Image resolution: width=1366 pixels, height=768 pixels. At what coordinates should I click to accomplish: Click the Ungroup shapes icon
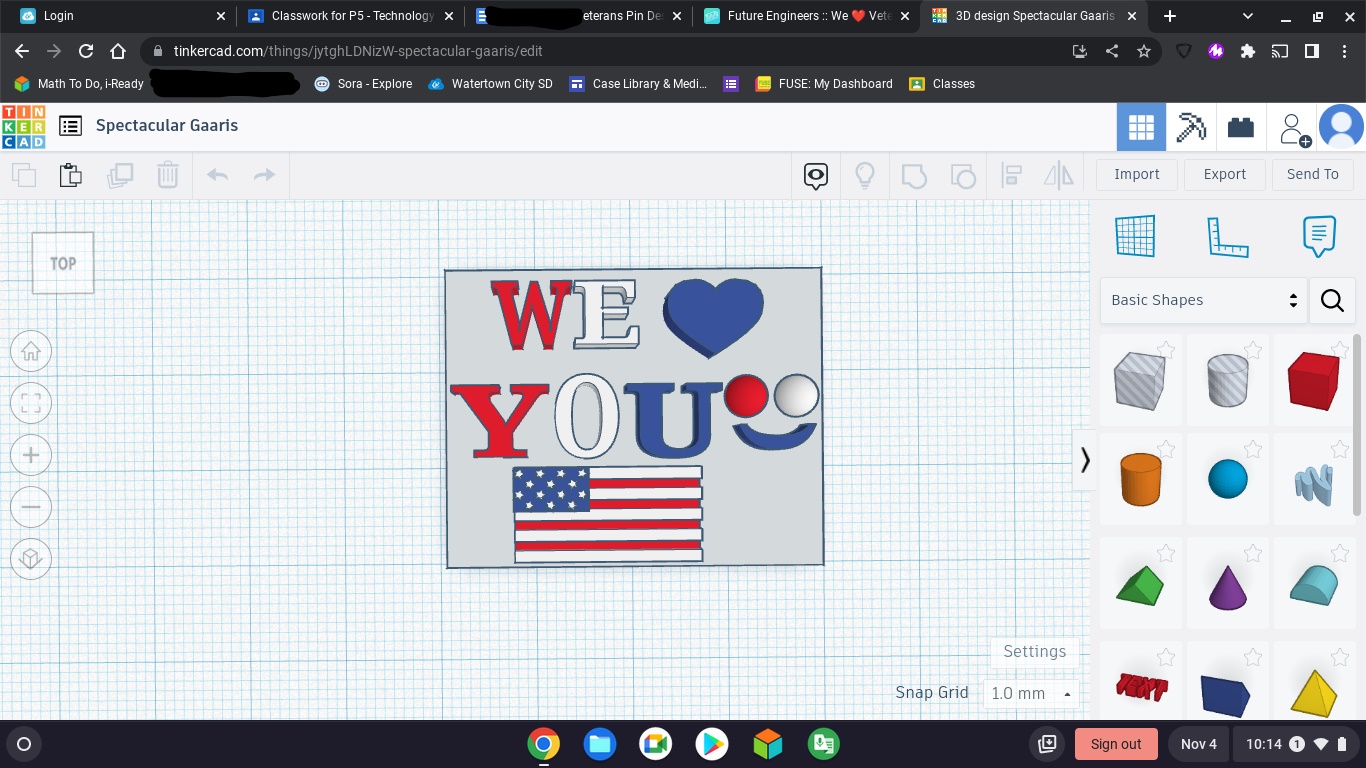pyautogui.click(x=962, y=176)
